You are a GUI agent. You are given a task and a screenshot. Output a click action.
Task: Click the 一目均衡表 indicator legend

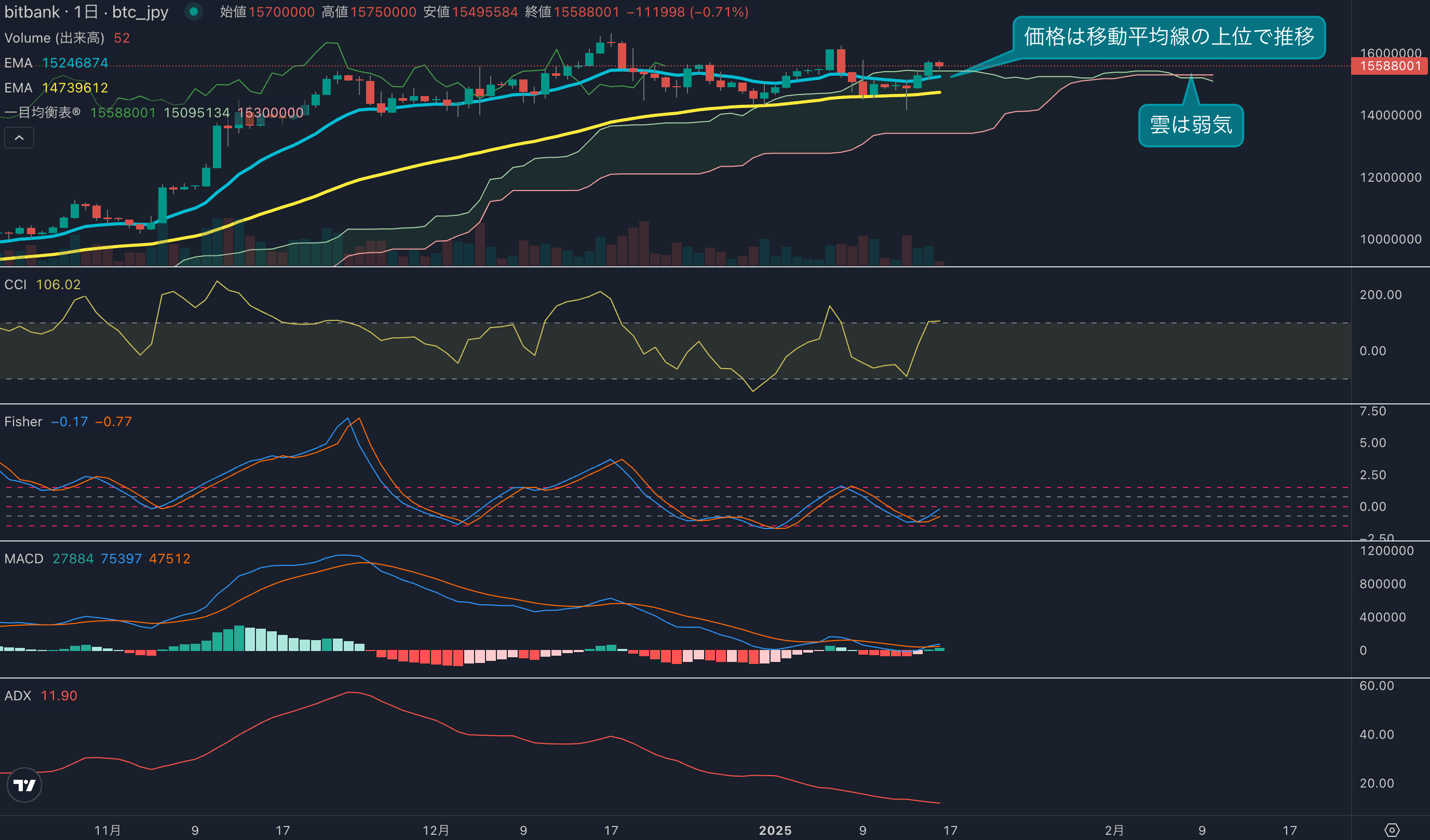pos(43,113)
